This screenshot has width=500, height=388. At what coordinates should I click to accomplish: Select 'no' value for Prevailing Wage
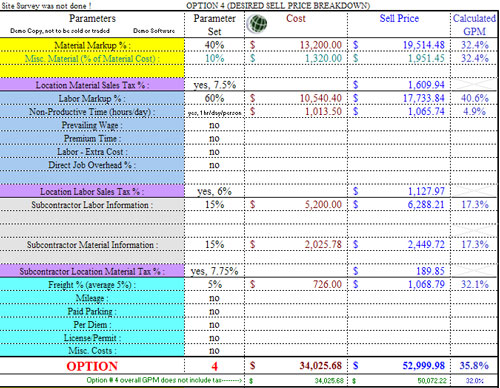coord(214,125)
